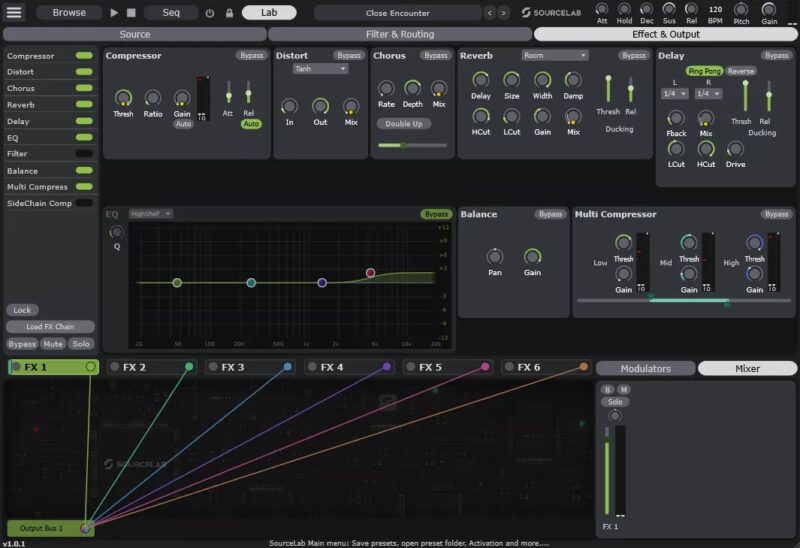Switch to the Filter & Routing tab
Viewport: 800px width, 548px height.
point(400,34)
